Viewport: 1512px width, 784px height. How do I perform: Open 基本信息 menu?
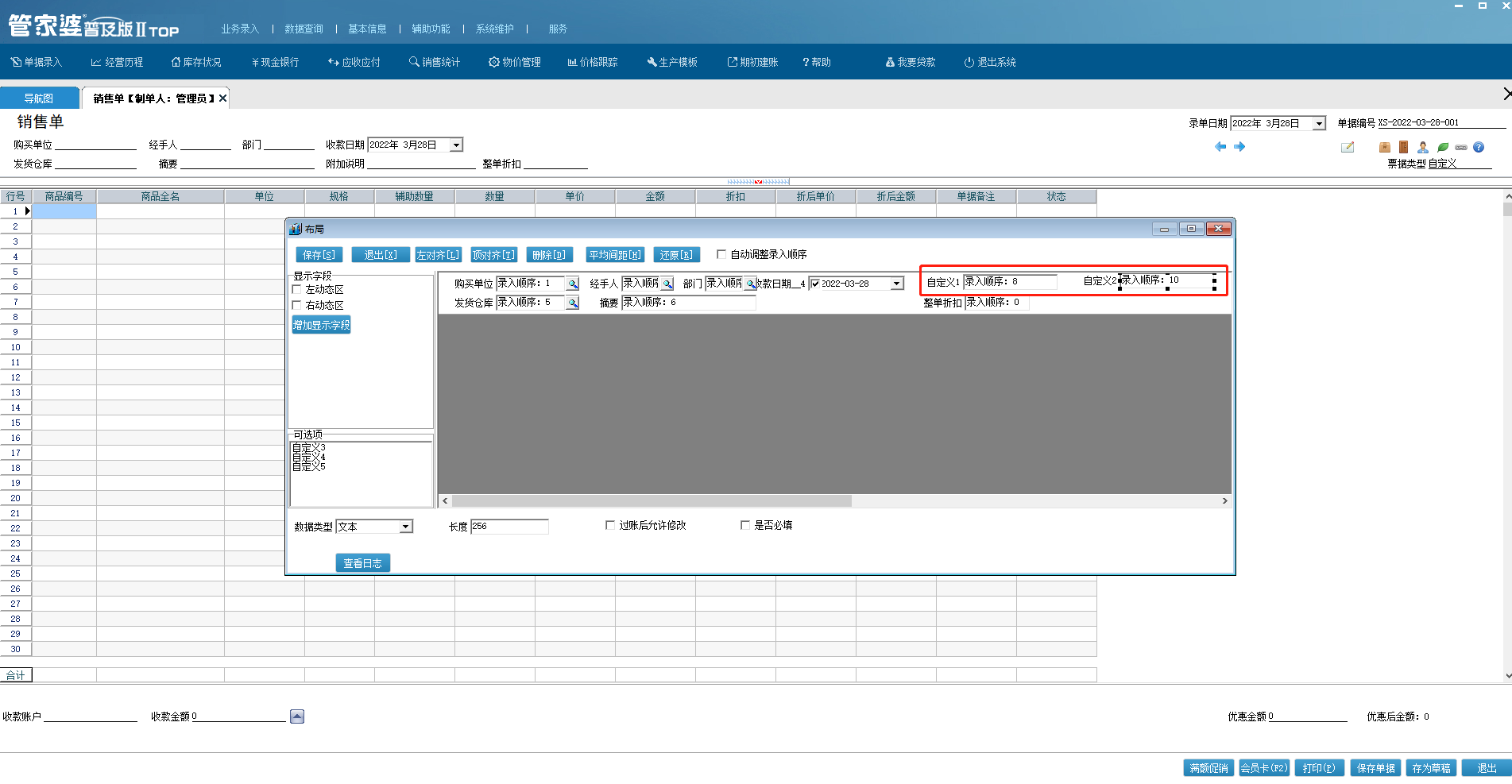click(367, 29)
